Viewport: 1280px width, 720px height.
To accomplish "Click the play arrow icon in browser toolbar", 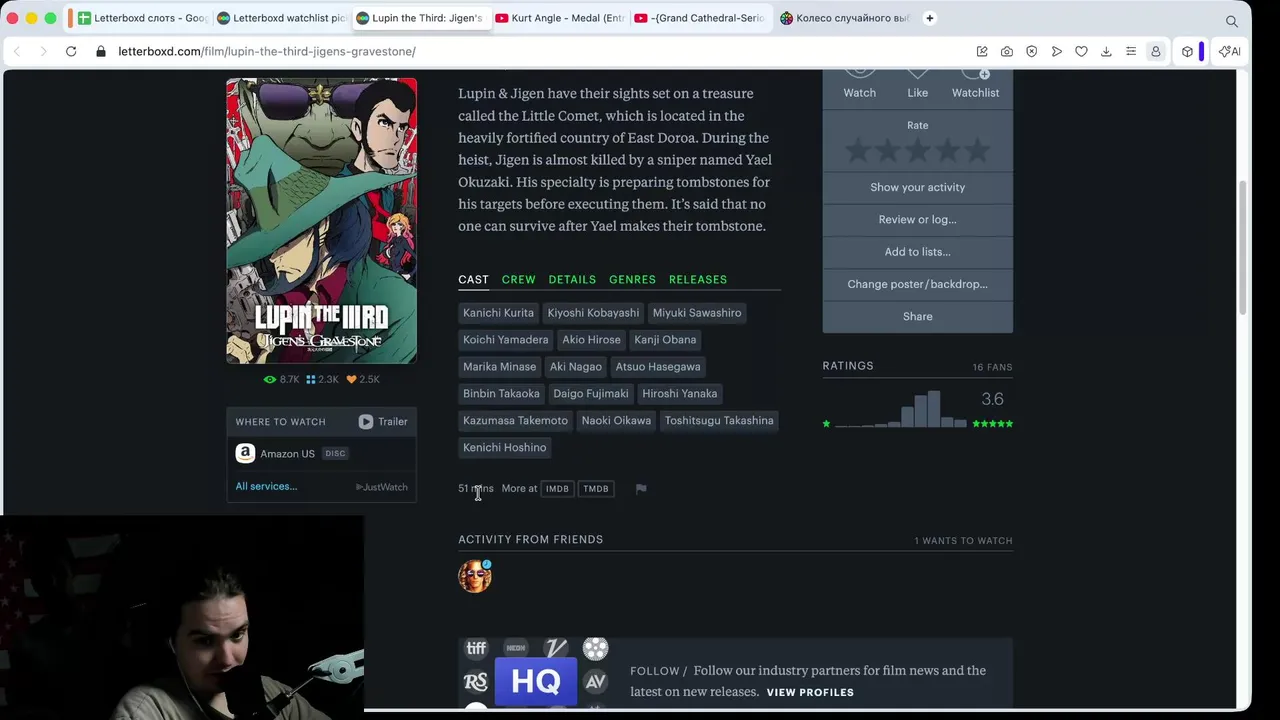I will pos(1057,51).
